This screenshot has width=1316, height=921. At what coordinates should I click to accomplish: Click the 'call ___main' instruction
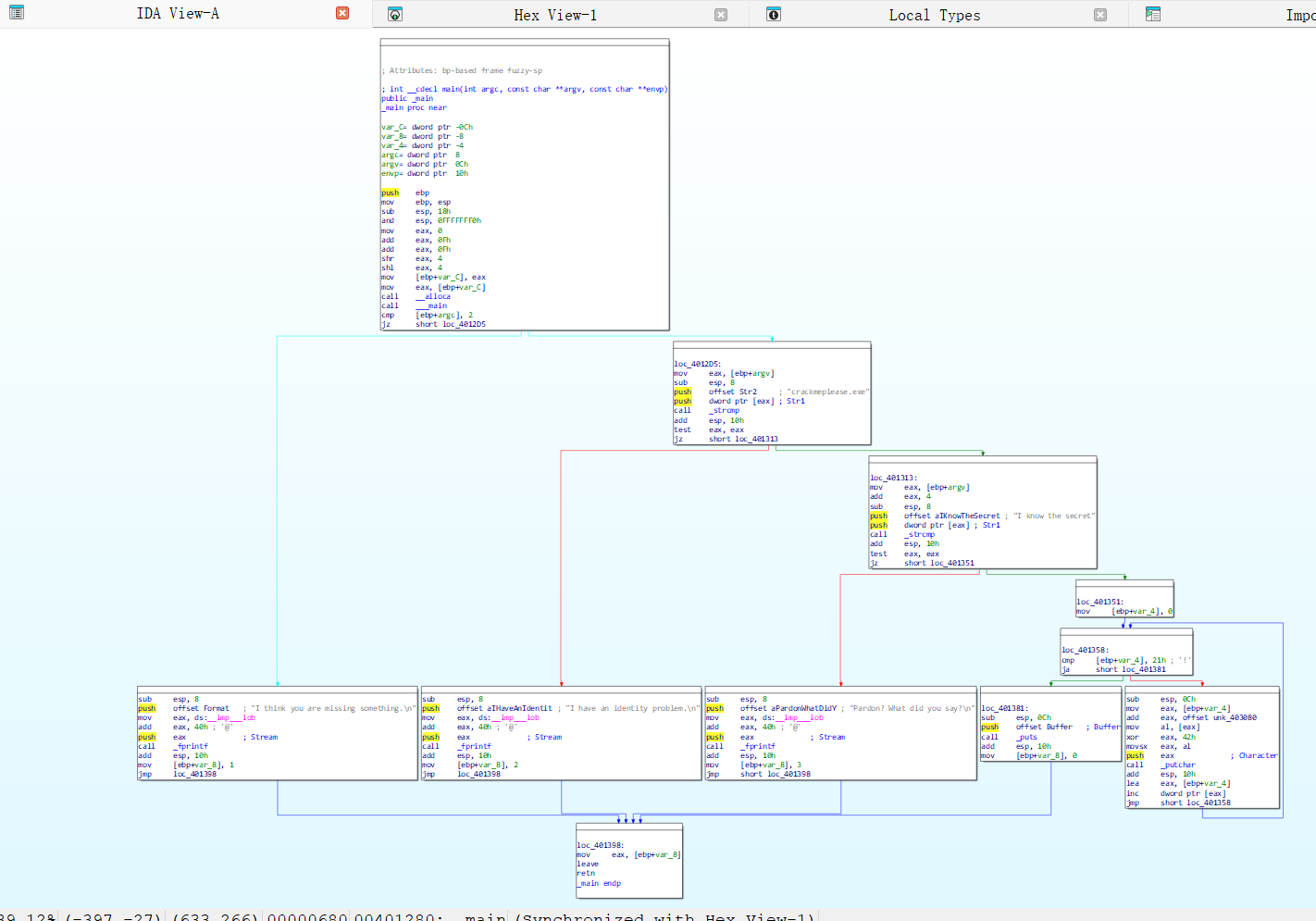tap(414, 305)
